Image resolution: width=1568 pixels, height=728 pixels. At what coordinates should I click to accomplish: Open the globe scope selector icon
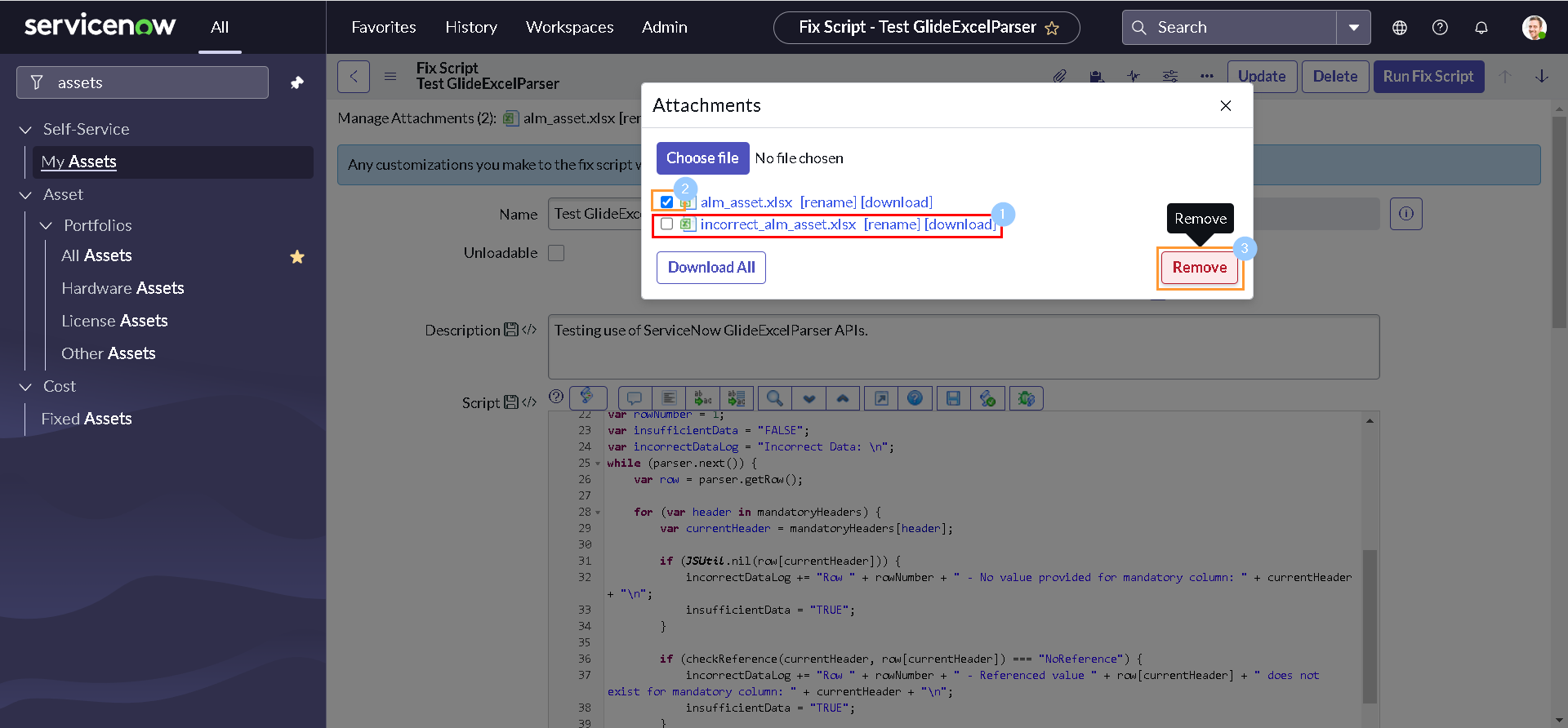[1400, 28]
